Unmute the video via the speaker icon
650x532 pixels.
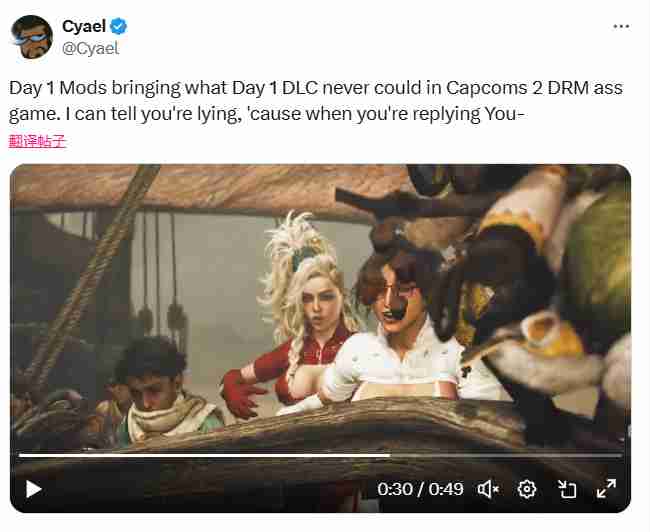click(x=488, y=489)
